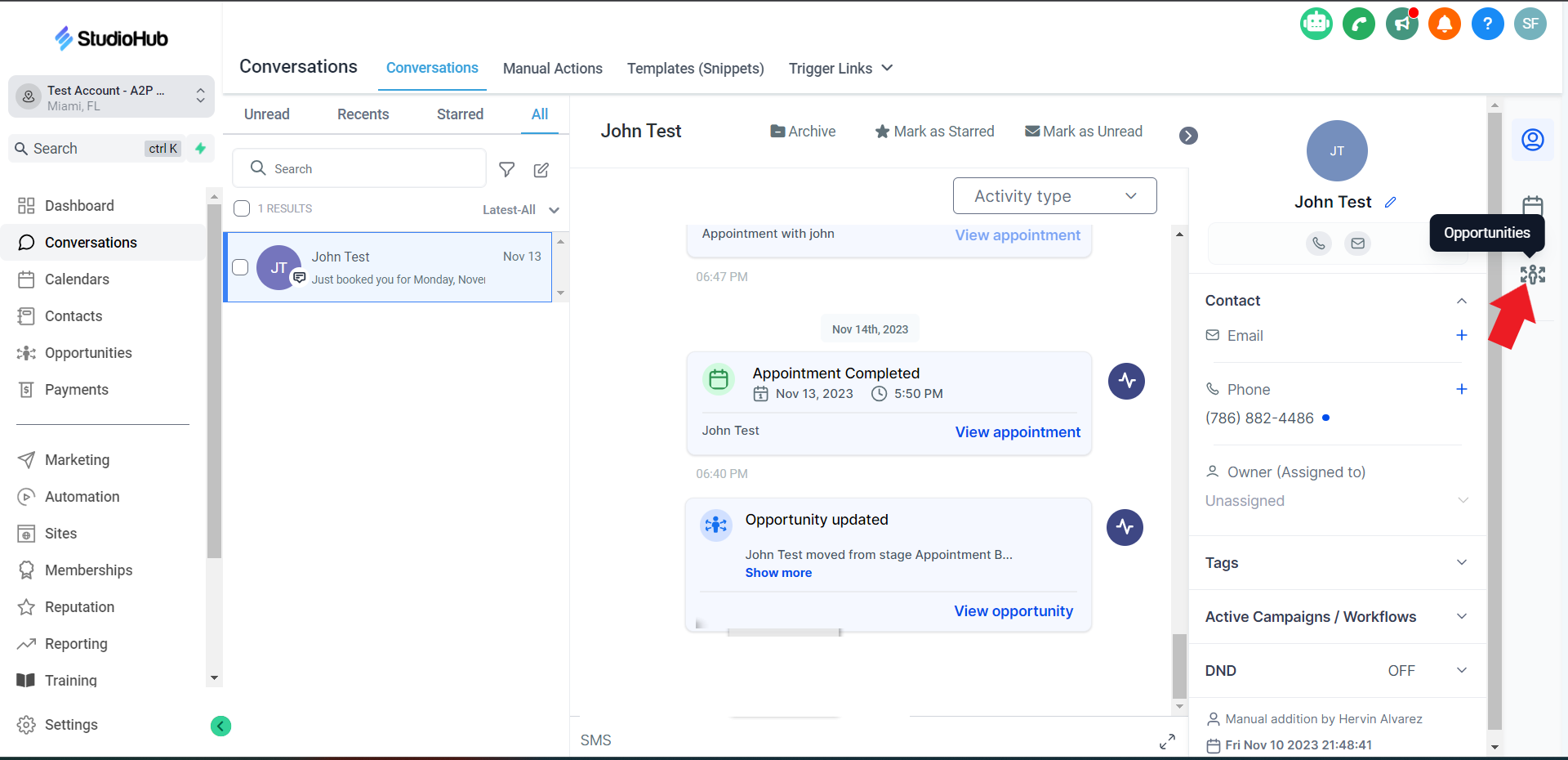This screenshot has height=760, width=1568.
Task: Edit John Test name with pencil icon
Action: pyautogui.click(x=1391, y=202)
